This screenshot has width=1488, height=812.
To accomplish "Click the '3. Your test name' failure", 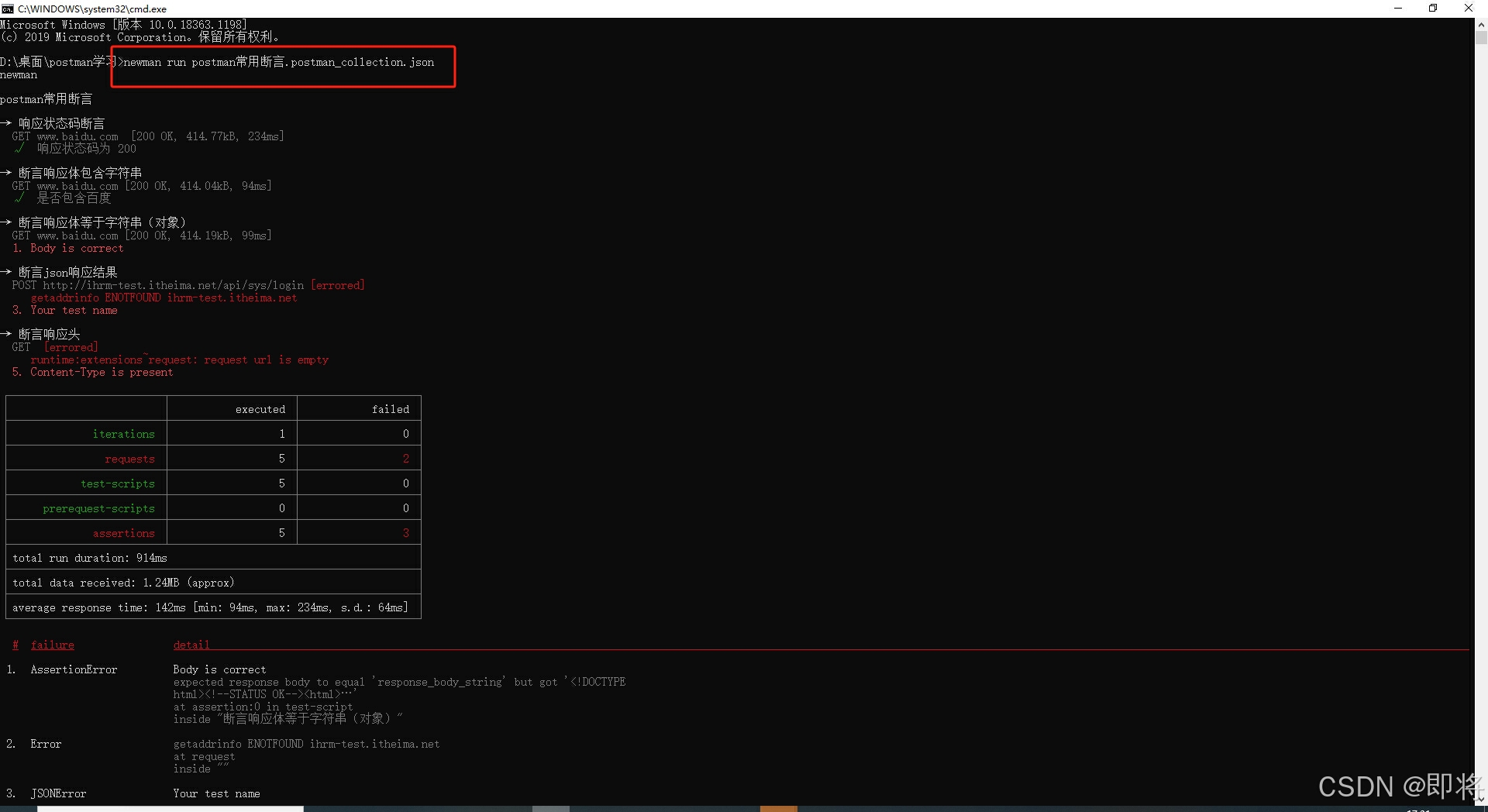I will click(x=65, y=310).
